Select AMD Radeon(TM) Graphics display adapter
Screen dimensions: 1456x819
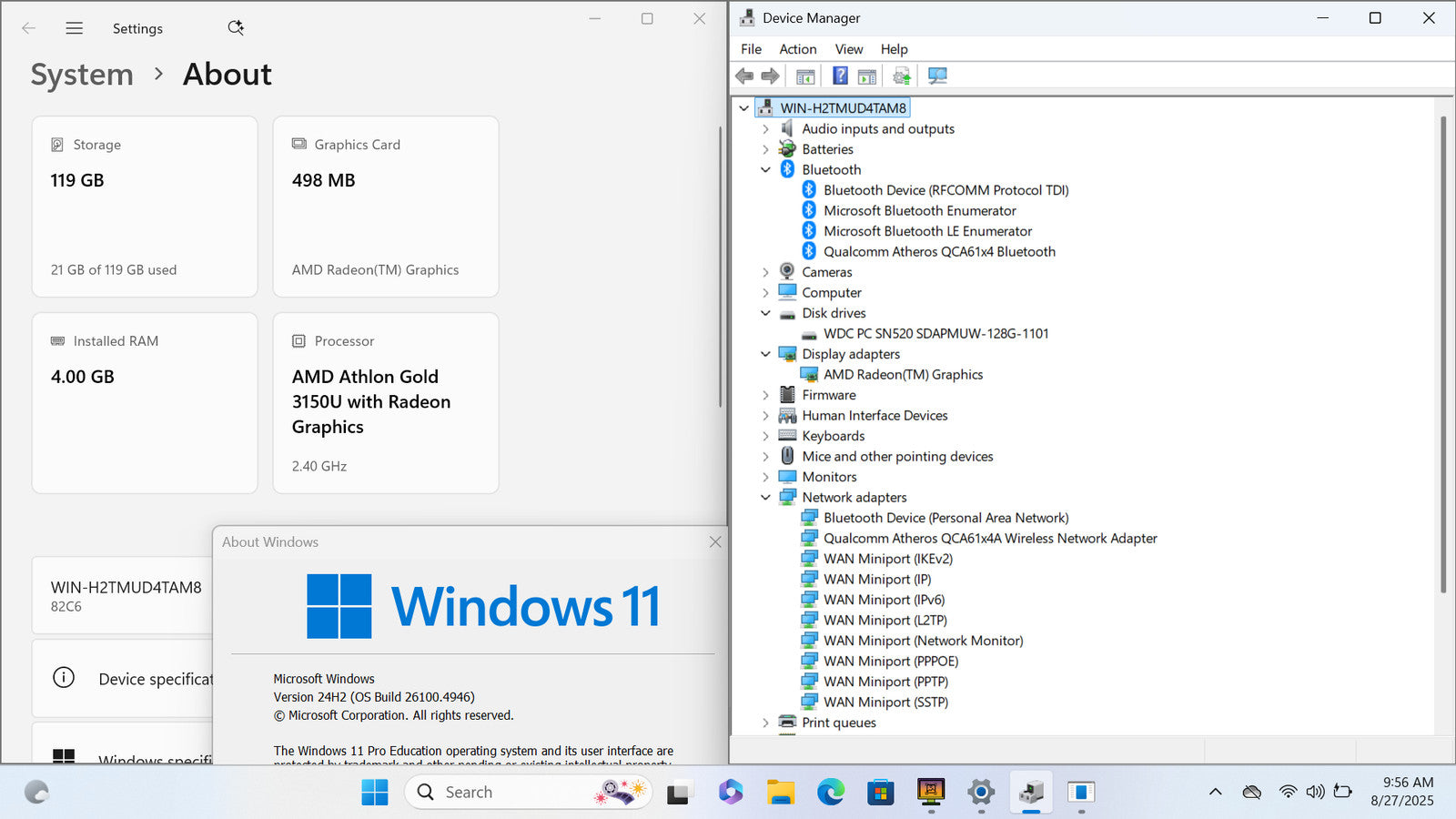pyautogui.click(x=903, y=375)
